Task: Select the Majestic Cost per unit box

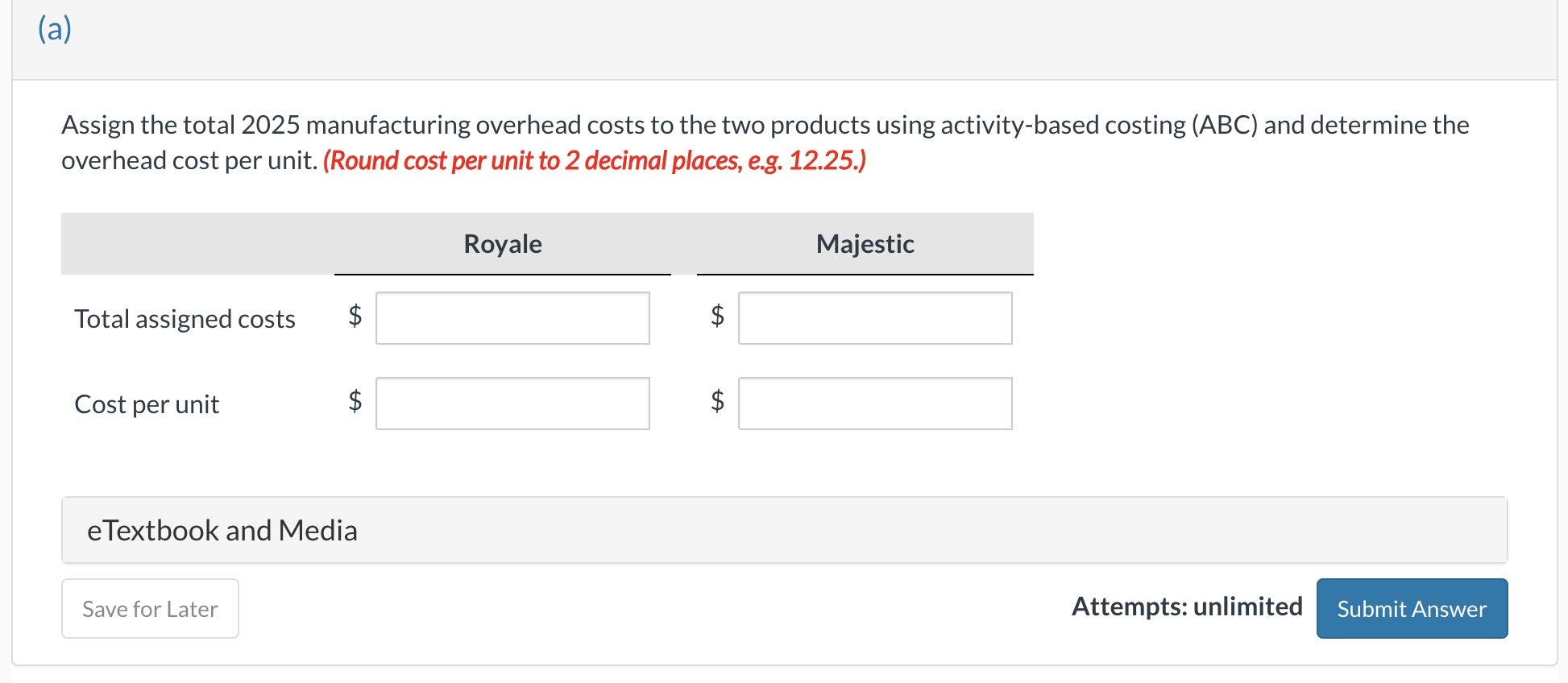Action: tap(875, 404)
